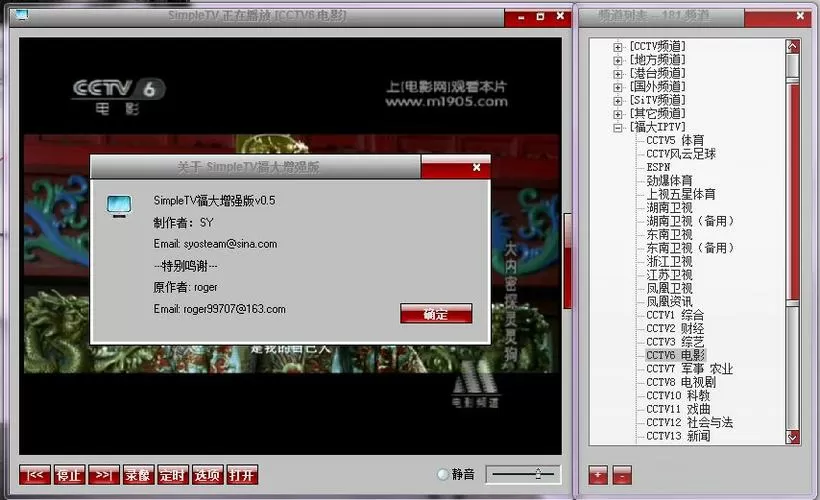
Task: Click the previous channel |<< button
Action: [x=35, y=475]
